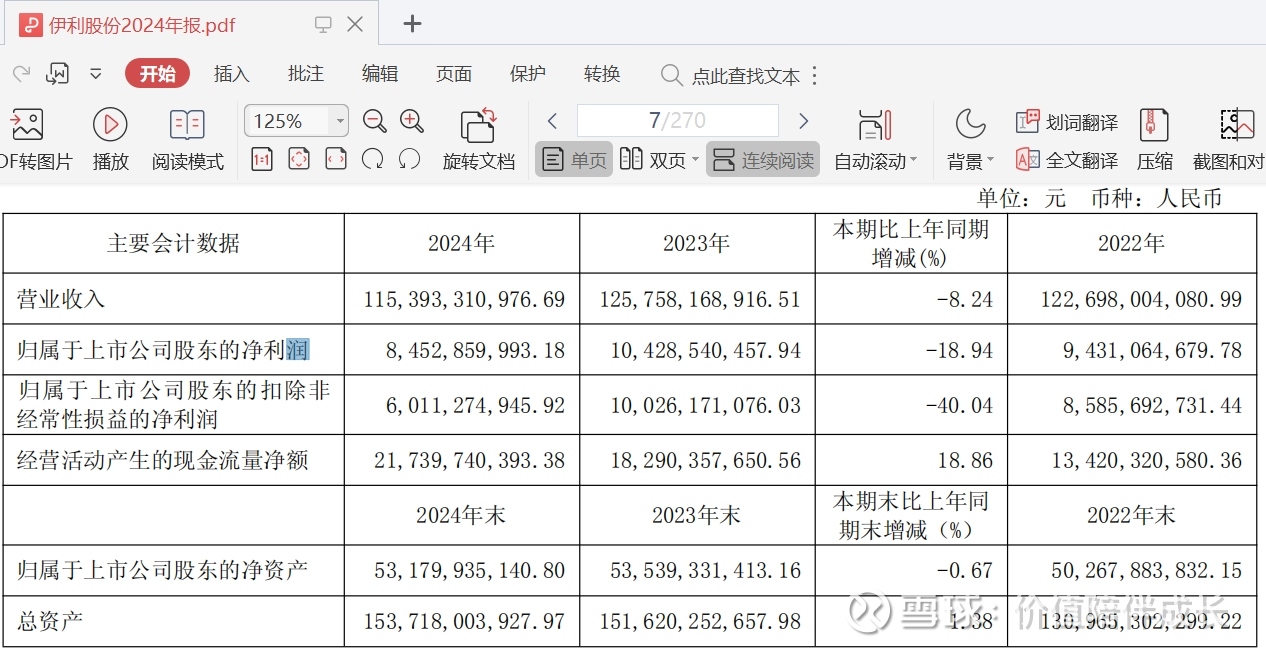
Task: Click the 2023 net profit value 10,428,540,457.94
Action: [x=703, y=350]
